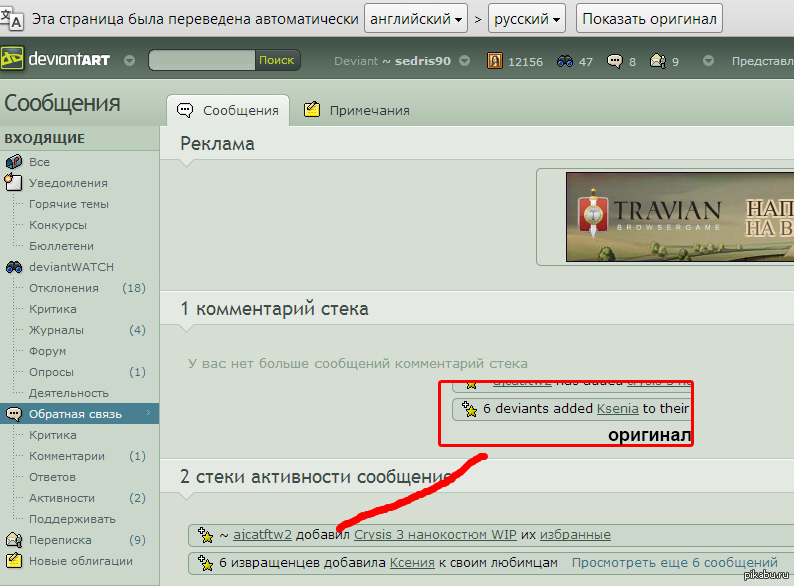Click the star icon beside 6 извращенцев message
794x586 pixels.
[205, 563]
